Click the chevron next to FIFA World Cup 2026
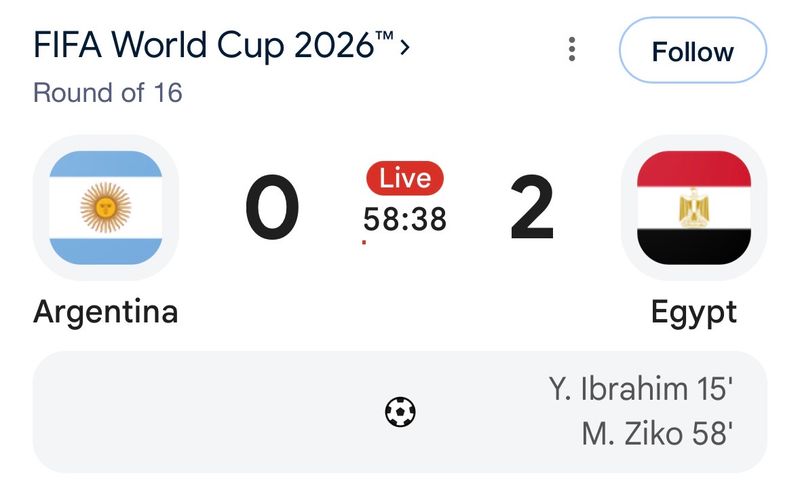 click(405, 47)
